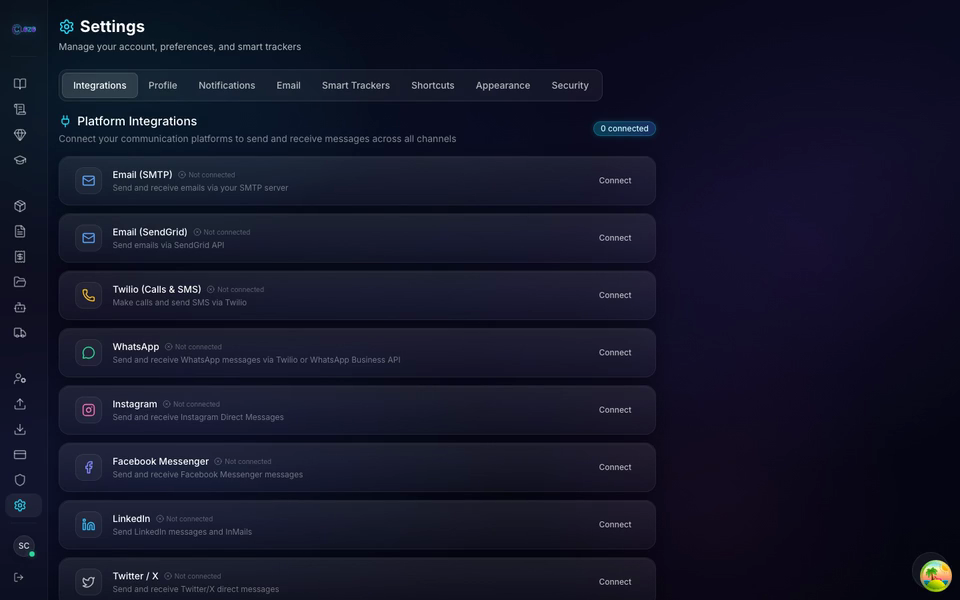
Task: Click the robot icon in sidebar
Action: (x=20, y=307)
